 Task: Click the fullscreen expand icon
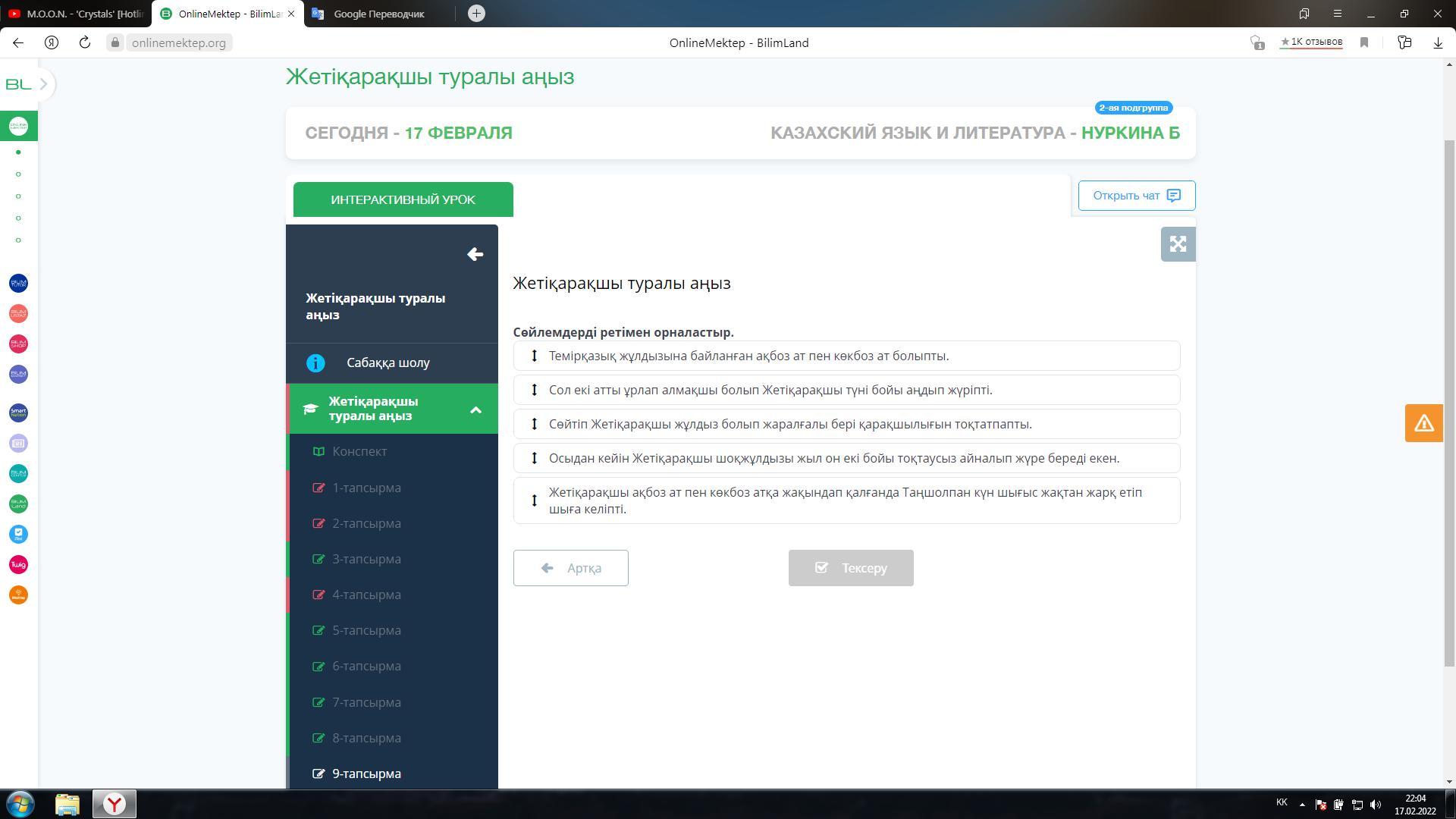1178,244
